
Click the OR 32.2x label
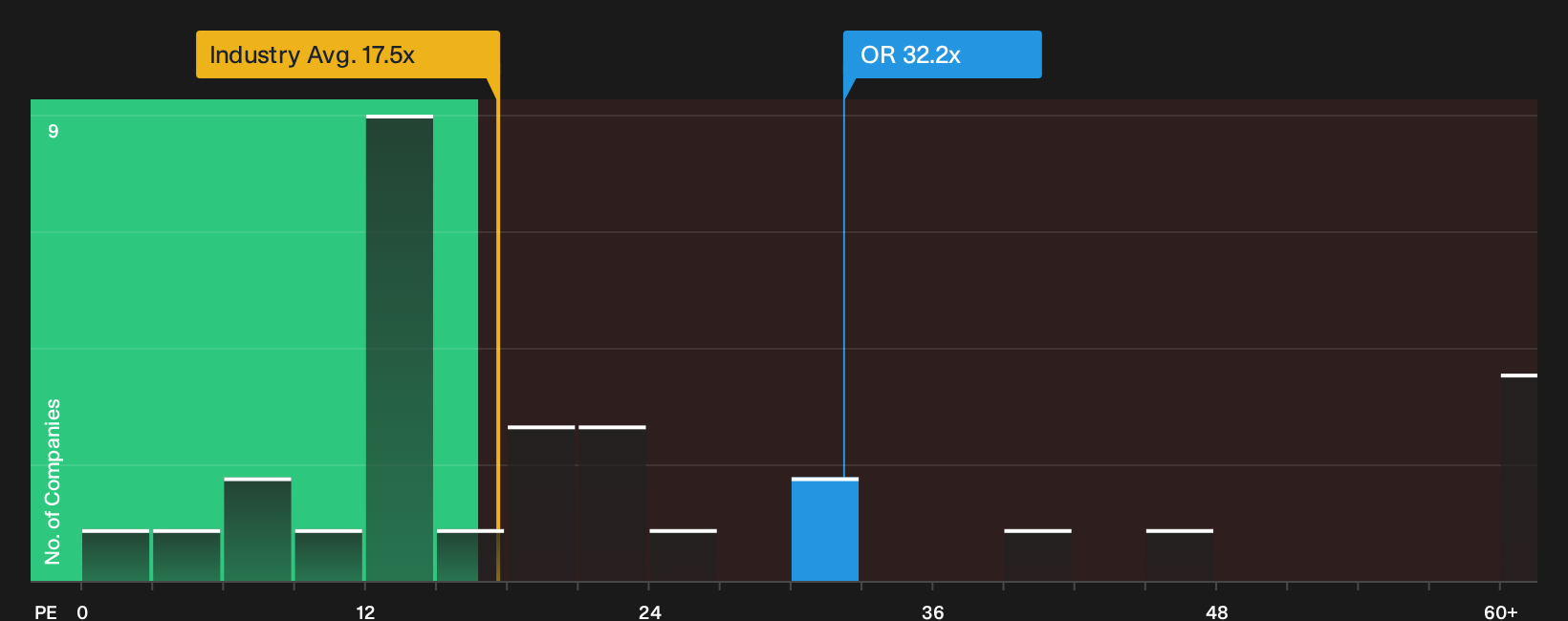[x=942, y=54]
